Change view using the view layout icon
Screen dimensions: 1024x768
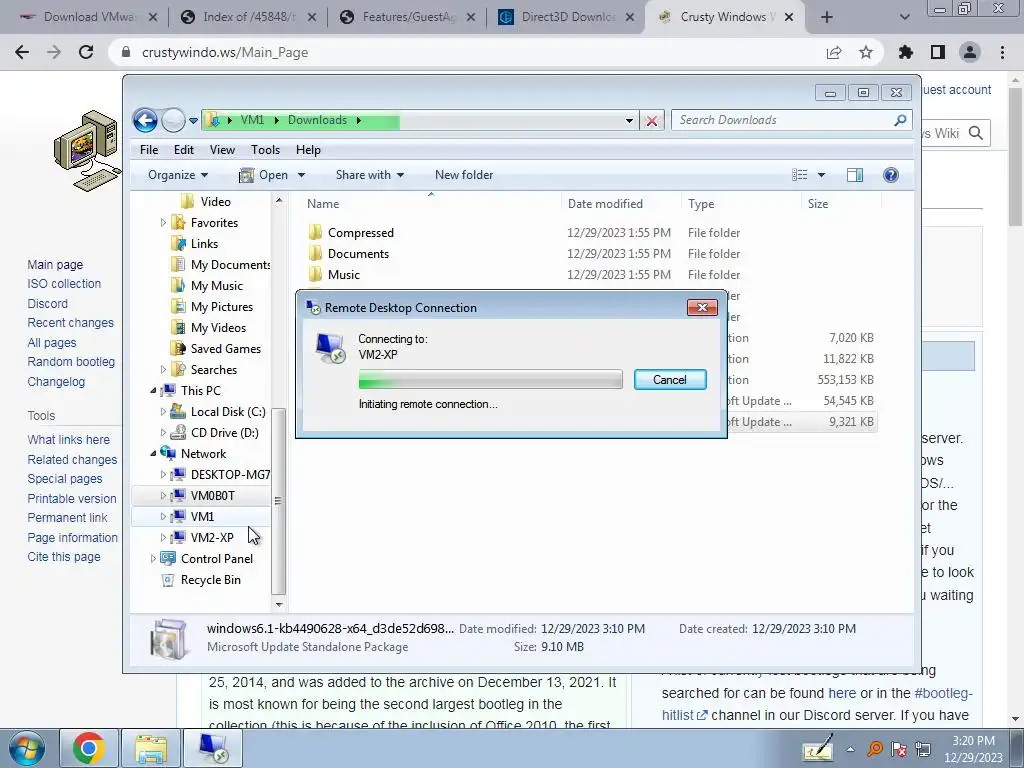pyautogui.click(x=799, y=175)
